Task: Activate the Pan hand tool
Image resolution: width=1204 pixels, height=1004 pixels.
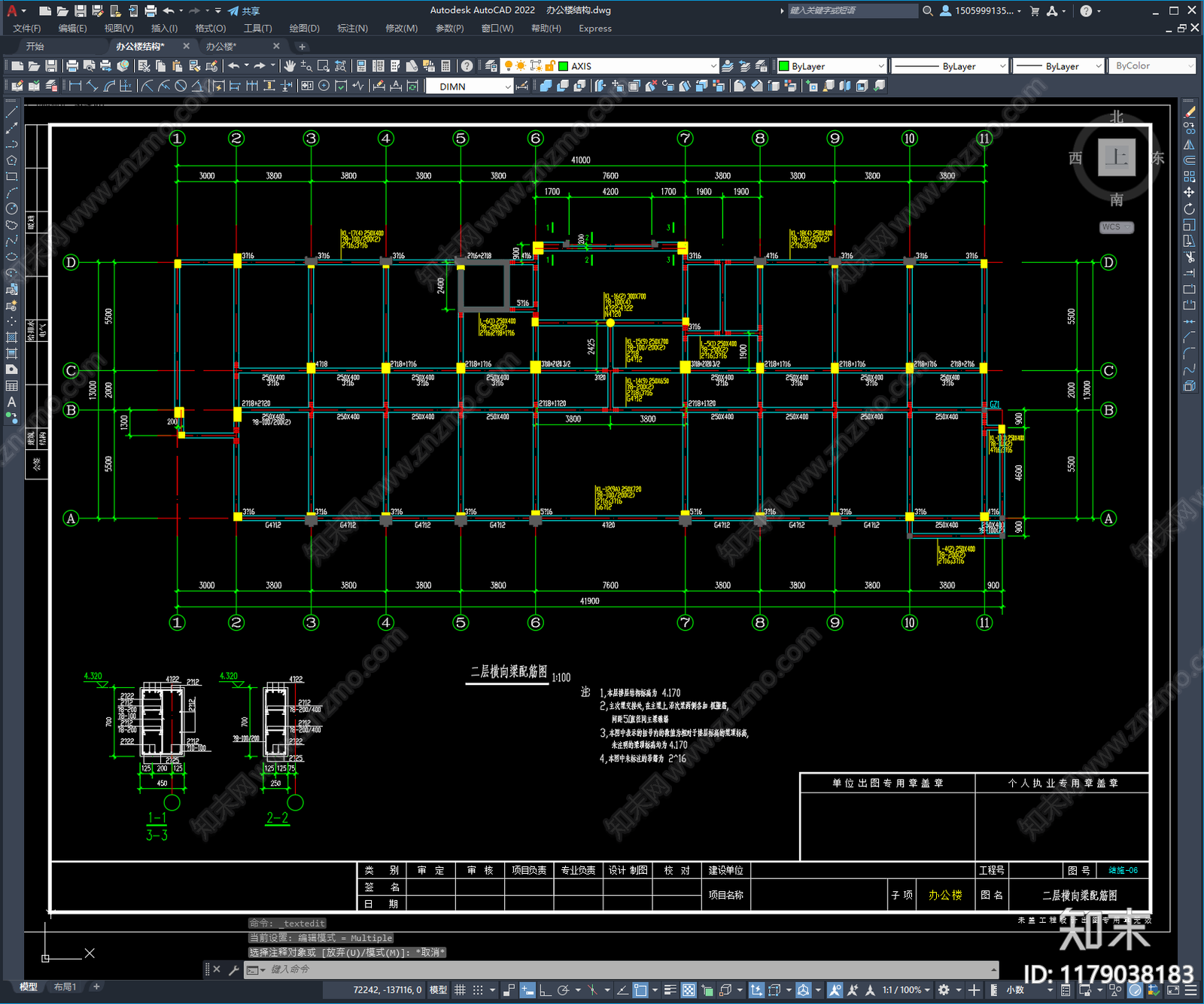Action: (x=290, y=66)
